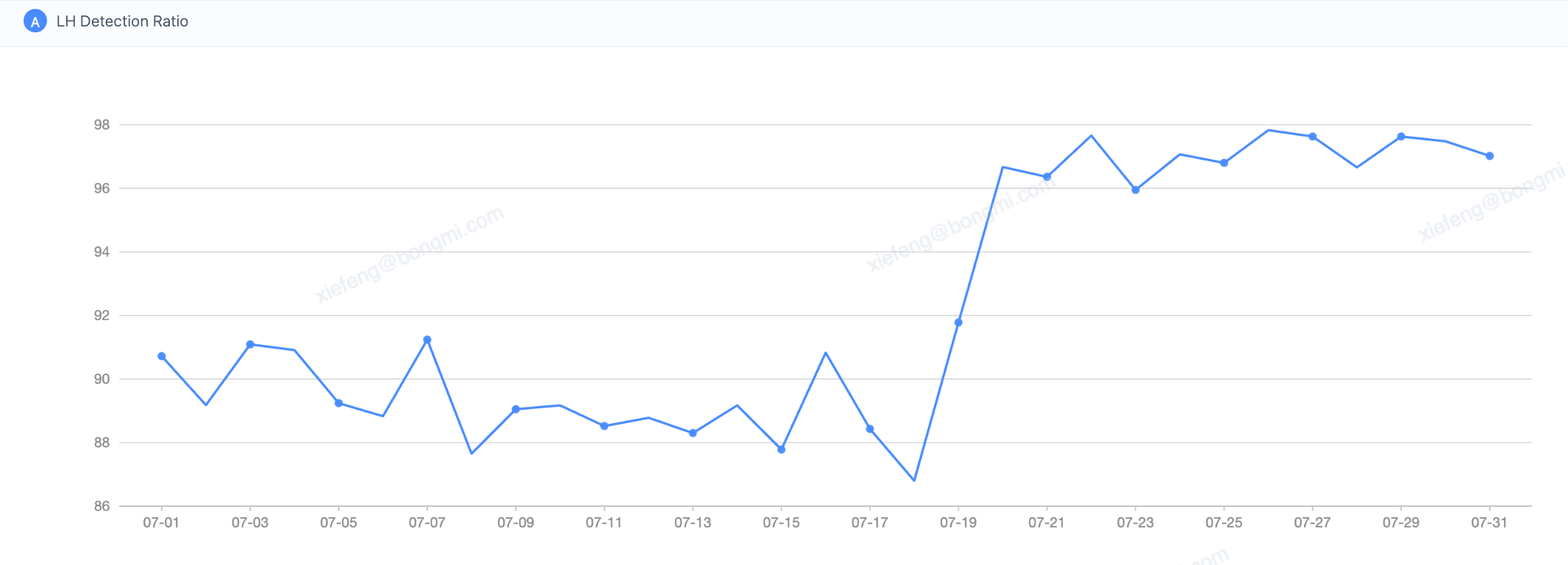This screenshot has height=565, width=1568.
Task: Click the LH Detection Ratio title
Action: click(x=122, y=21)
